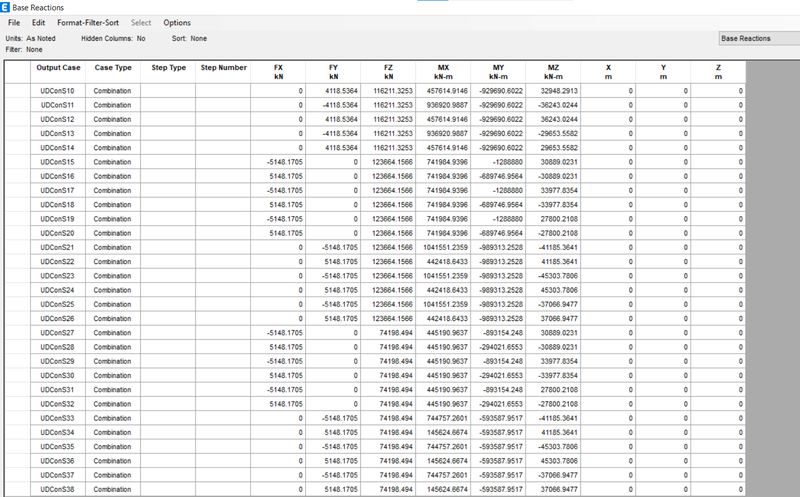Screen dimensions: 800x497
Task: Select the UDConS13 output case cell
Action: click(58, 134)
